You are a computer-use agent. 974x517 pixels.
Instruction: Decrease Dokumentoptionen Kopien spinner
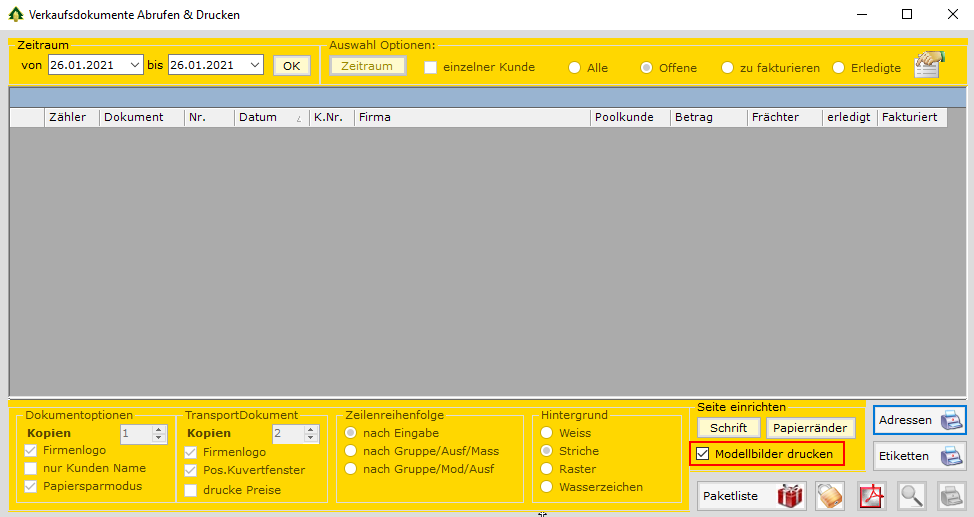click(x=159, y=437)
